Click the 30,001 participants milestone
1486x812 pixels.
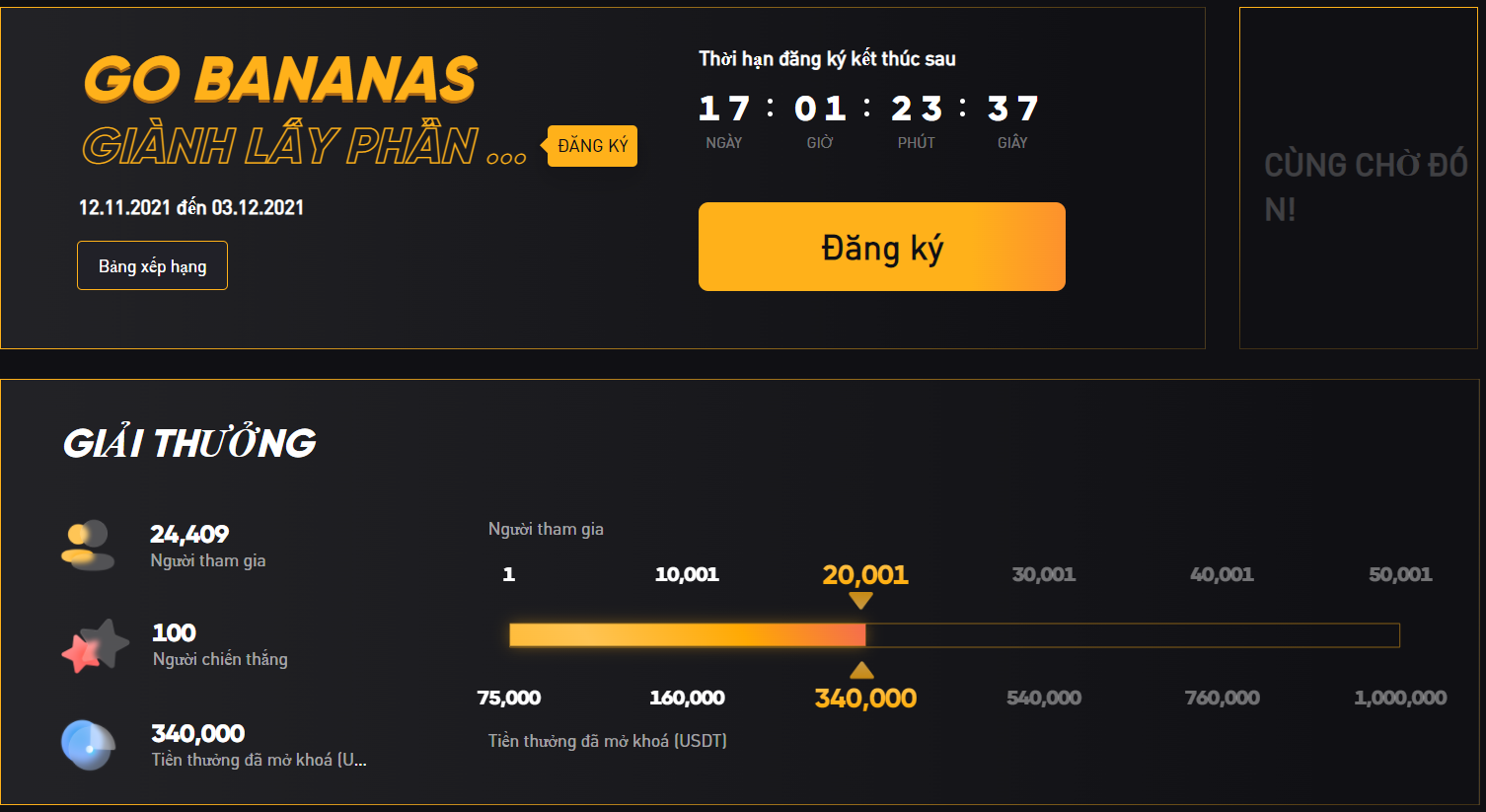1043,574
